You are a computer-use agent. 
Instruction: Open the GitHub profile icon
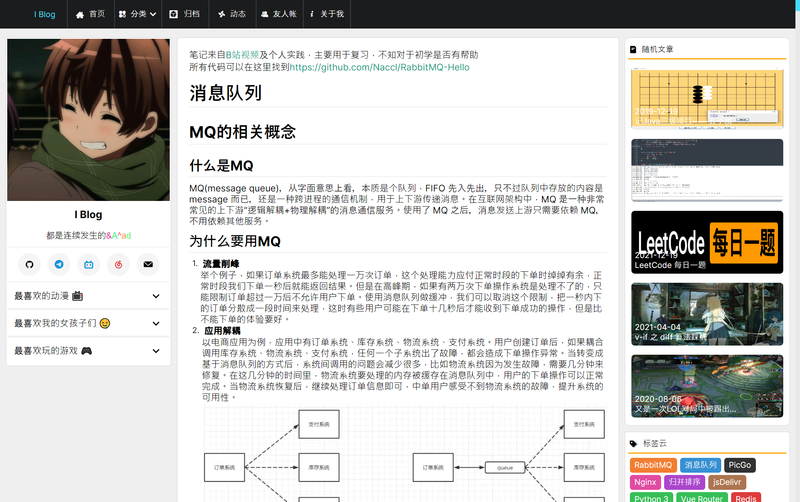(29, 264)
